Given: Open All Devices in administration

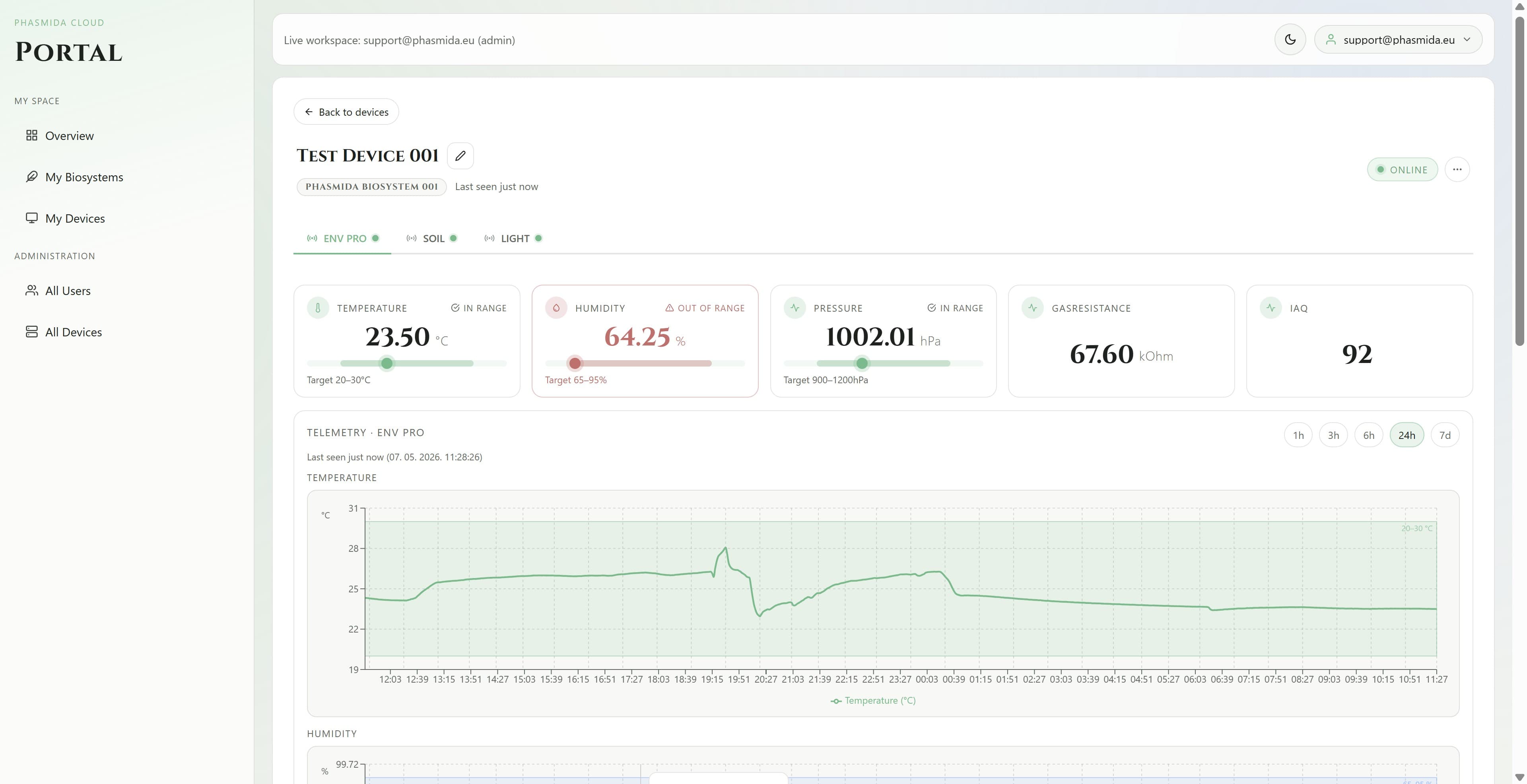Looking at the screenshot, I should pos(74,332).
